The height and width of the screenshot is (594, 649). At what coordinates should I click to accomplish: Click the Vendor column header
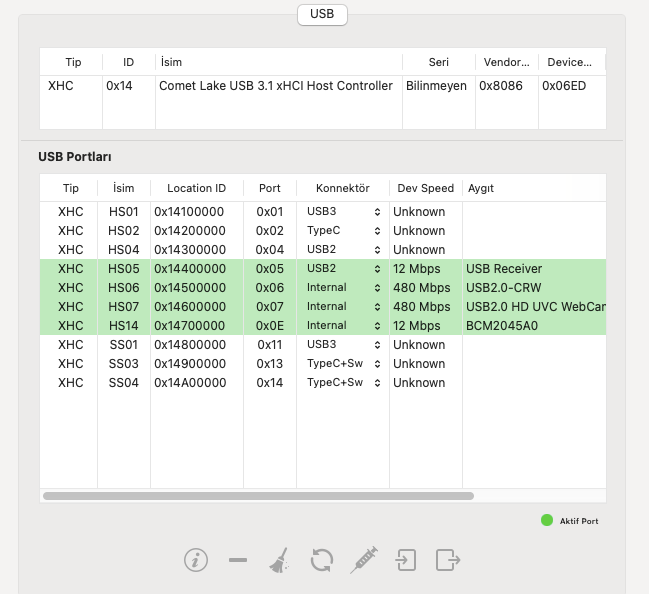pos(507,62)
